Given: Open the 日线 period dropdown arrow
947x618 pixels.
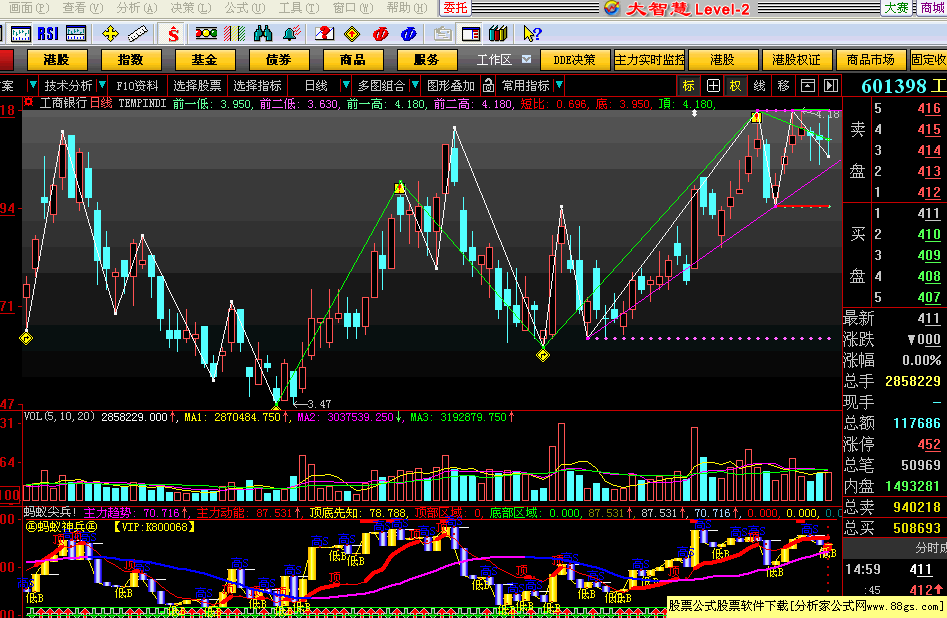Looking at the screenshot, I should [345, 85].
